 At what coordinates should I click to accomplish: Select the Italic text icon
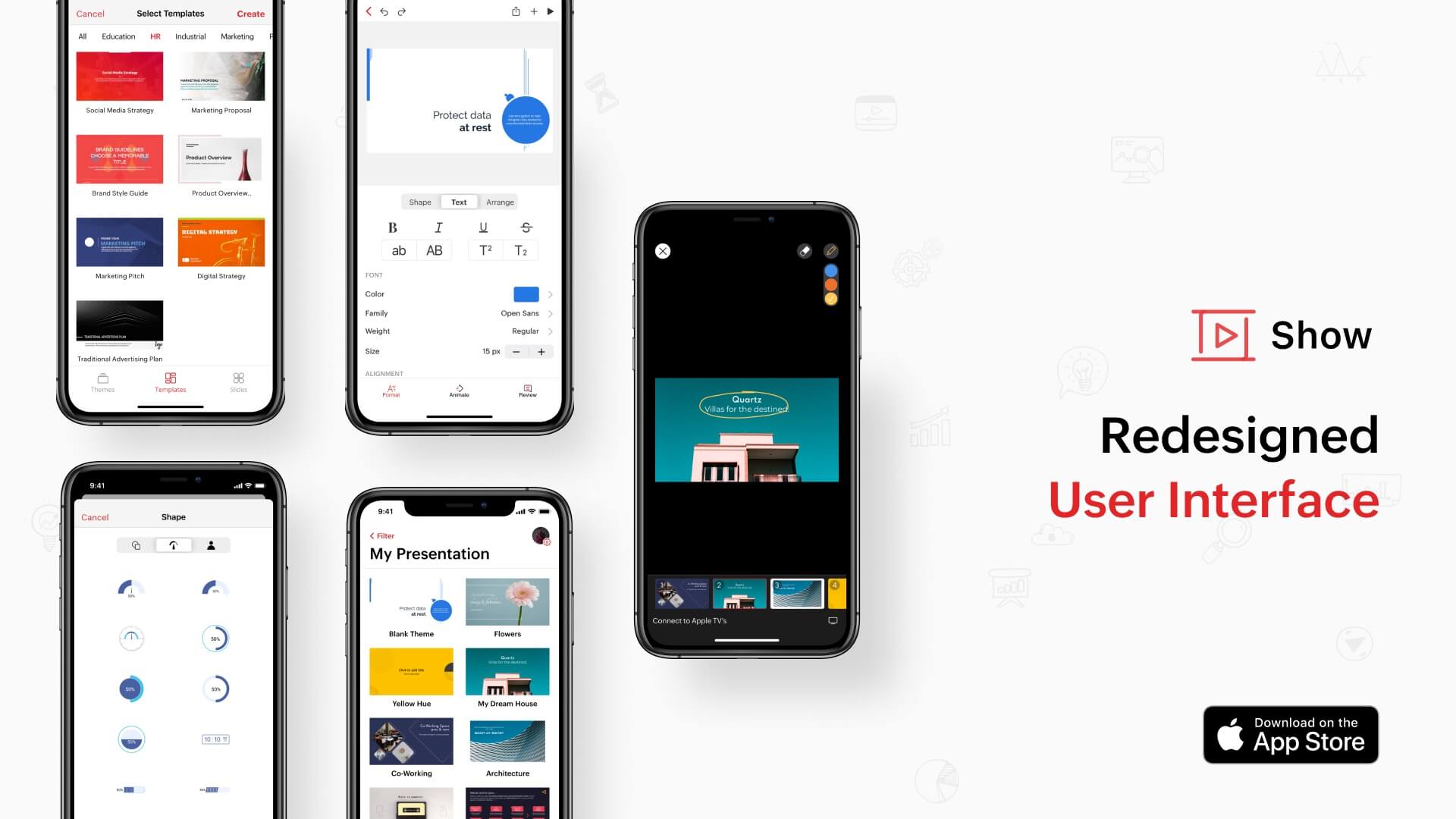point(437,226)
